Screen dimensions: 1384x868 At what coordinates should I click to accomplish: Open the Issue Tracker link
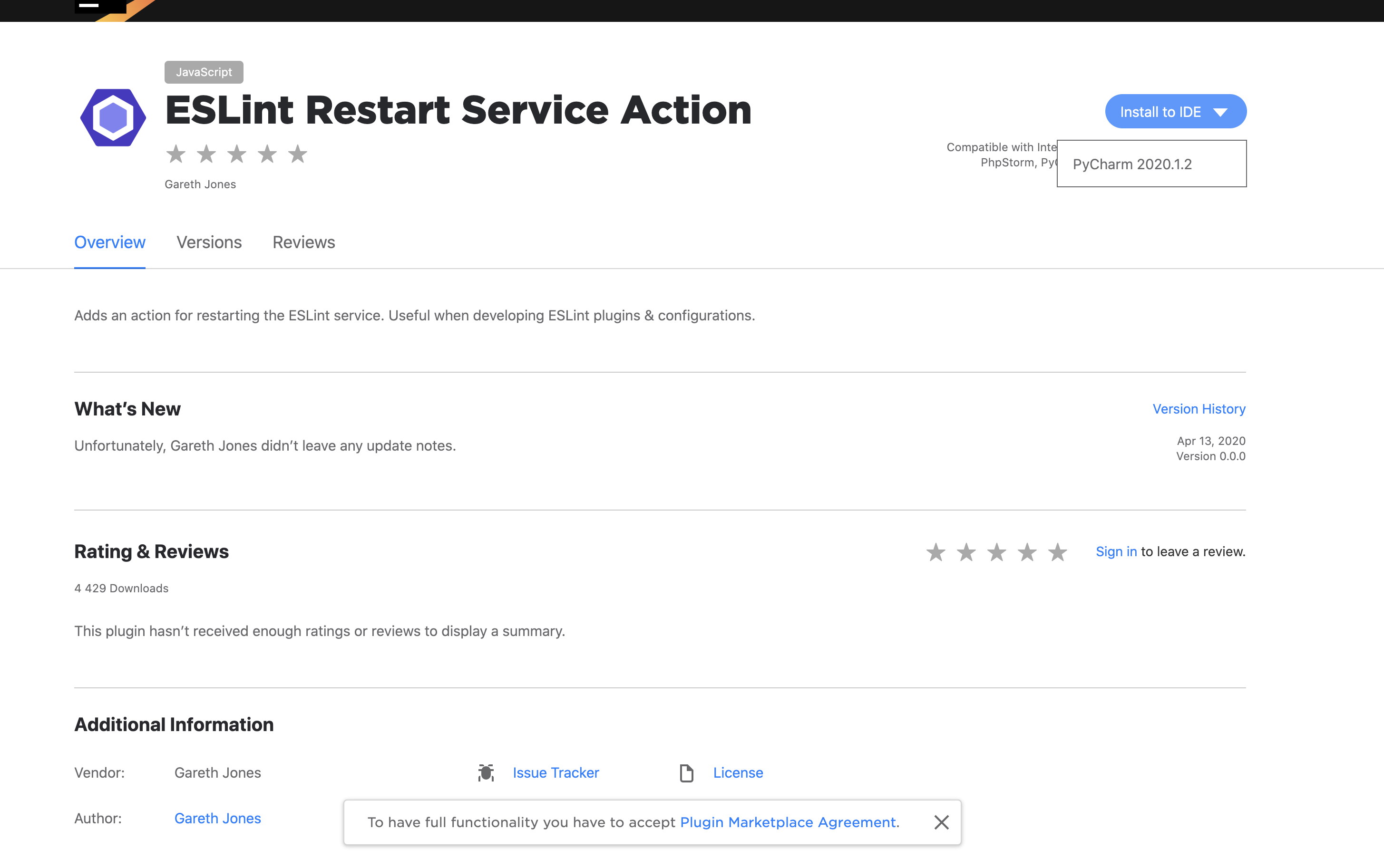click(x=556, y=773)
